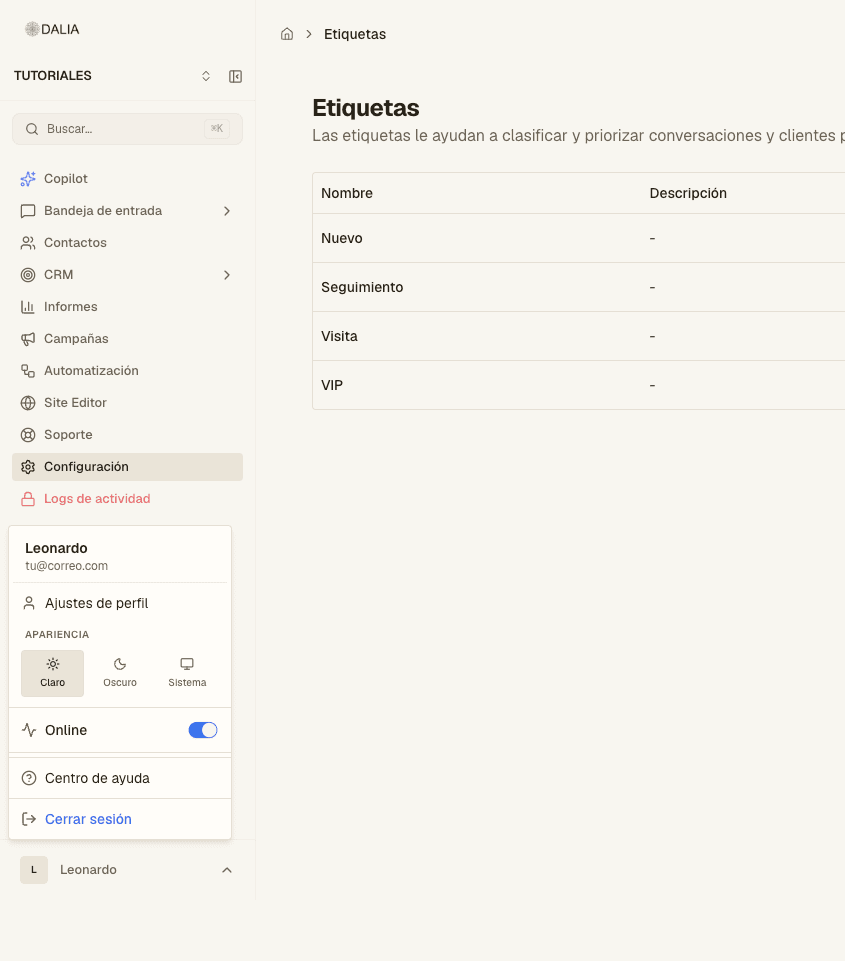Click the Configuración gear icon
The height and width of the screenshot is (961, 845).
click(28, 467)
